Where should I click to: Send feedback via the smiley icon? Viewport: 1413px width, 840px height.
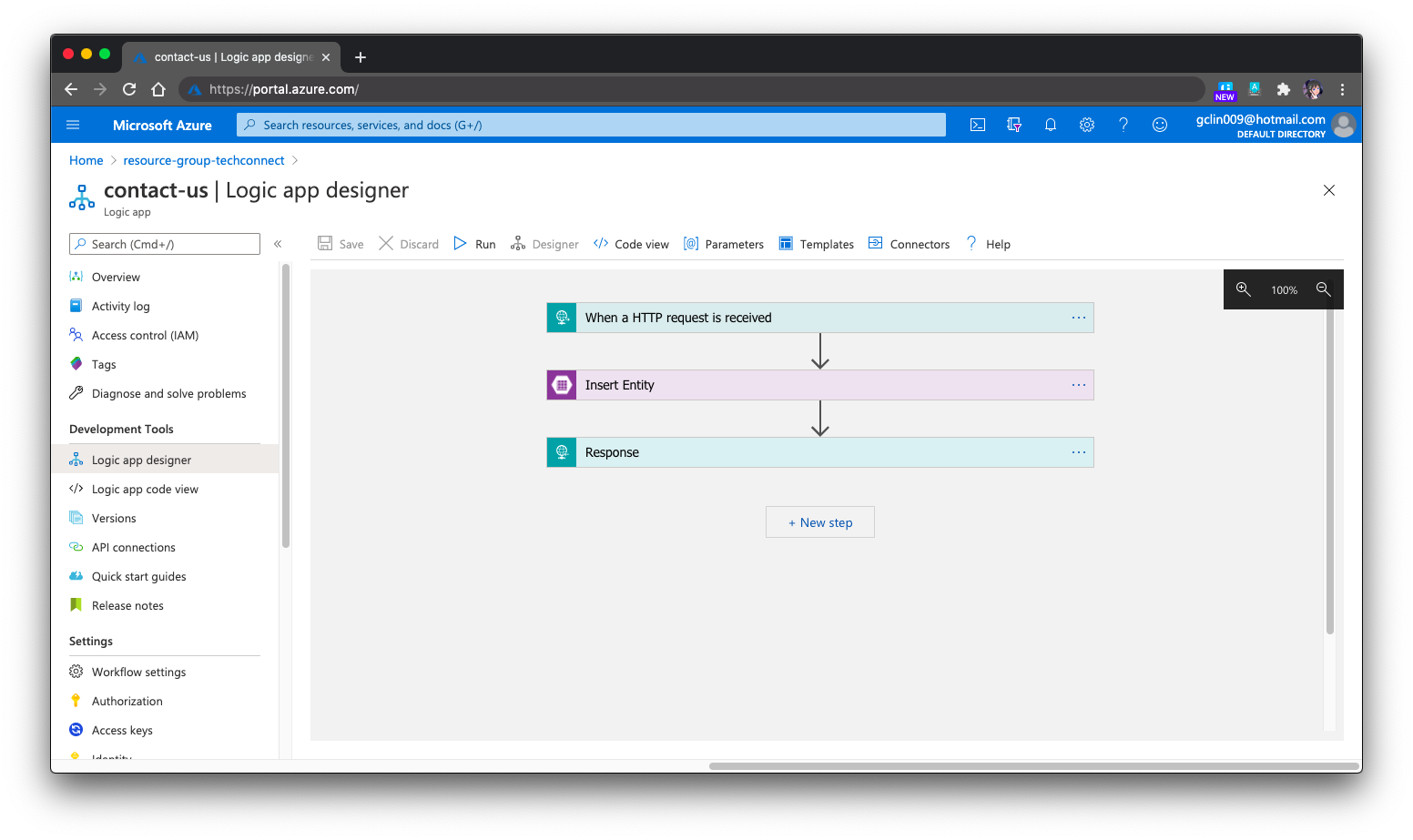[1159, 125]
